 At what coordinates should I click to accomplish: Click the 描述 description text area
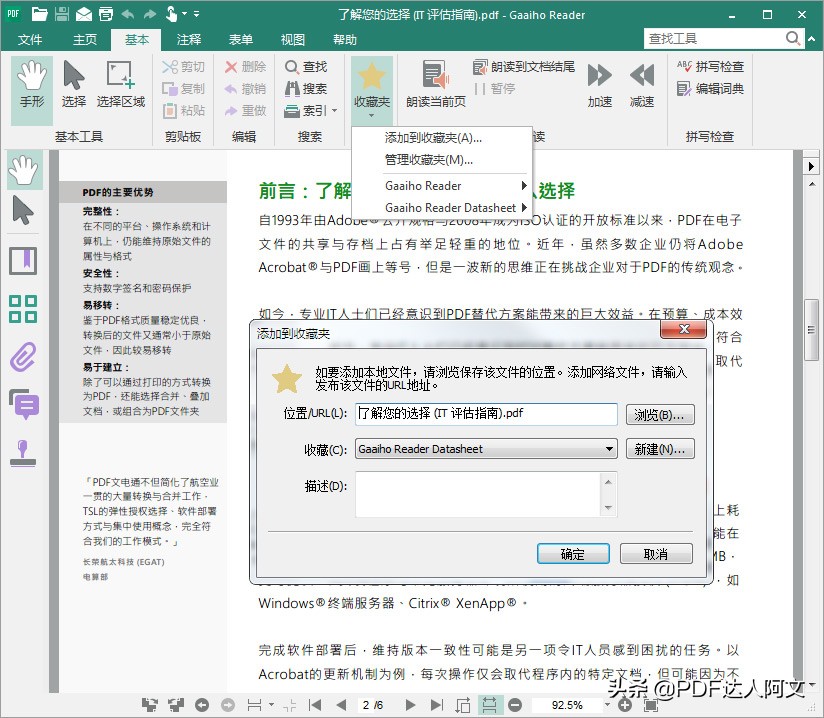tap(478, 494)
